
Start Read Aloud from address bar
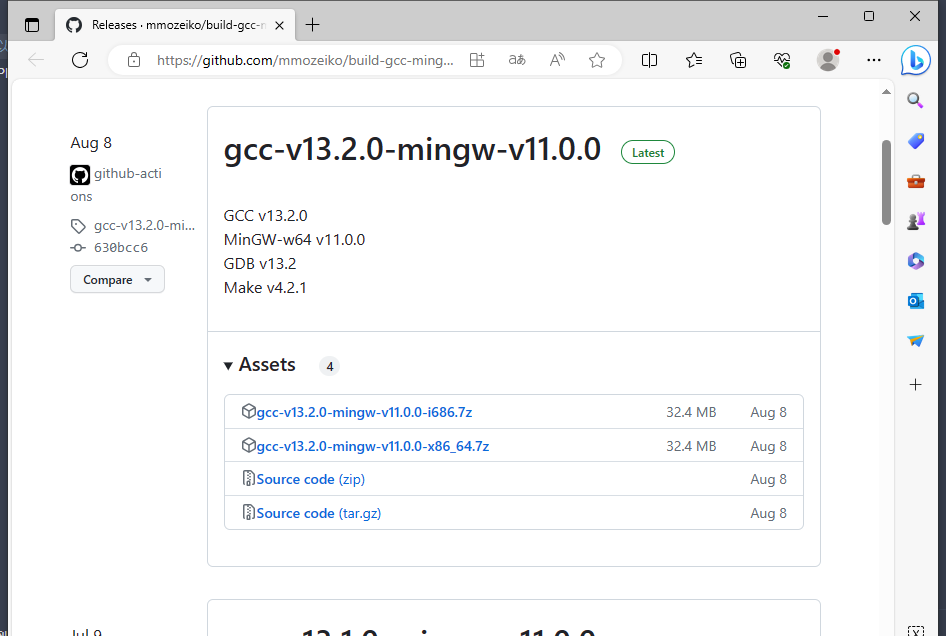coord(557,60)
